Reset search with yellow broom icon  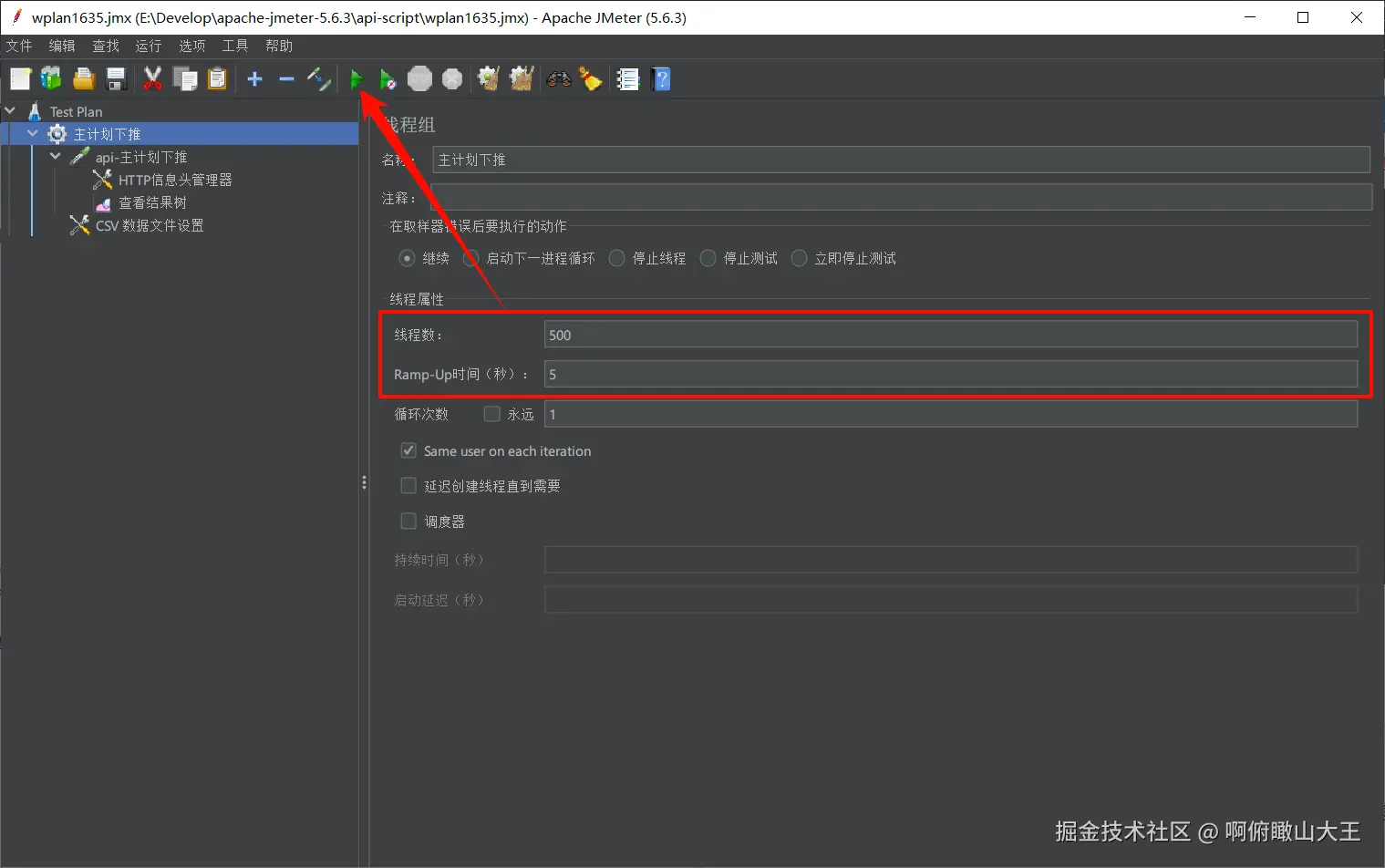tap(591, 79)
